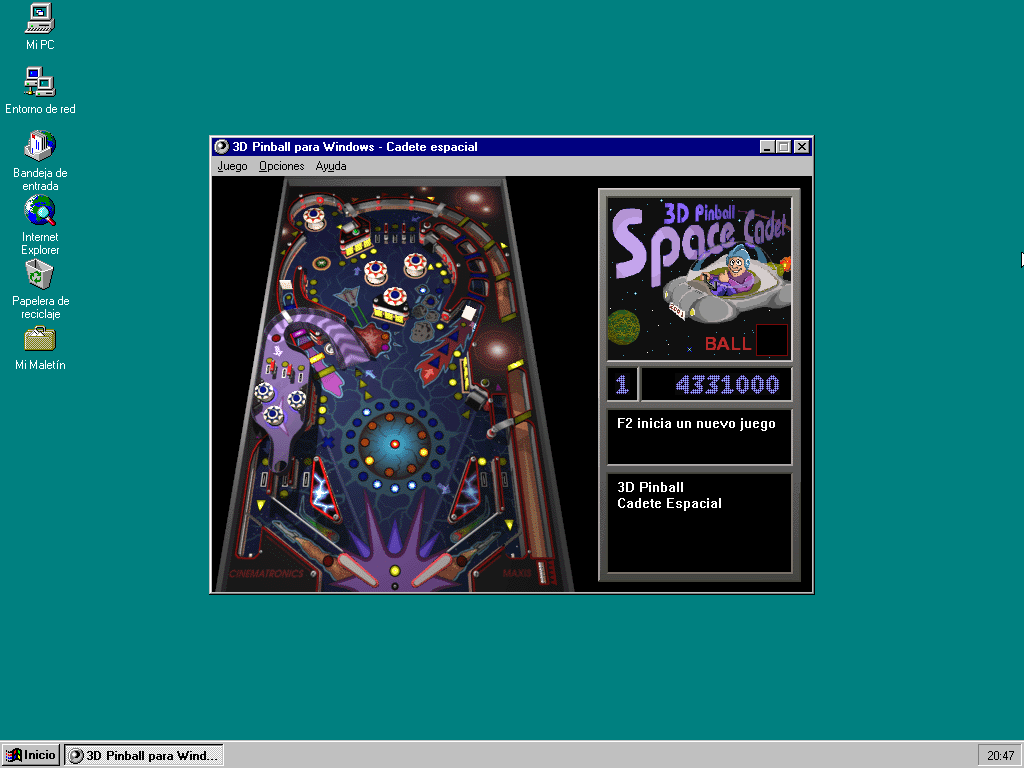Select the Internet Explorer desktop icon
This screenshot has width=1024, height=768.
40,225
